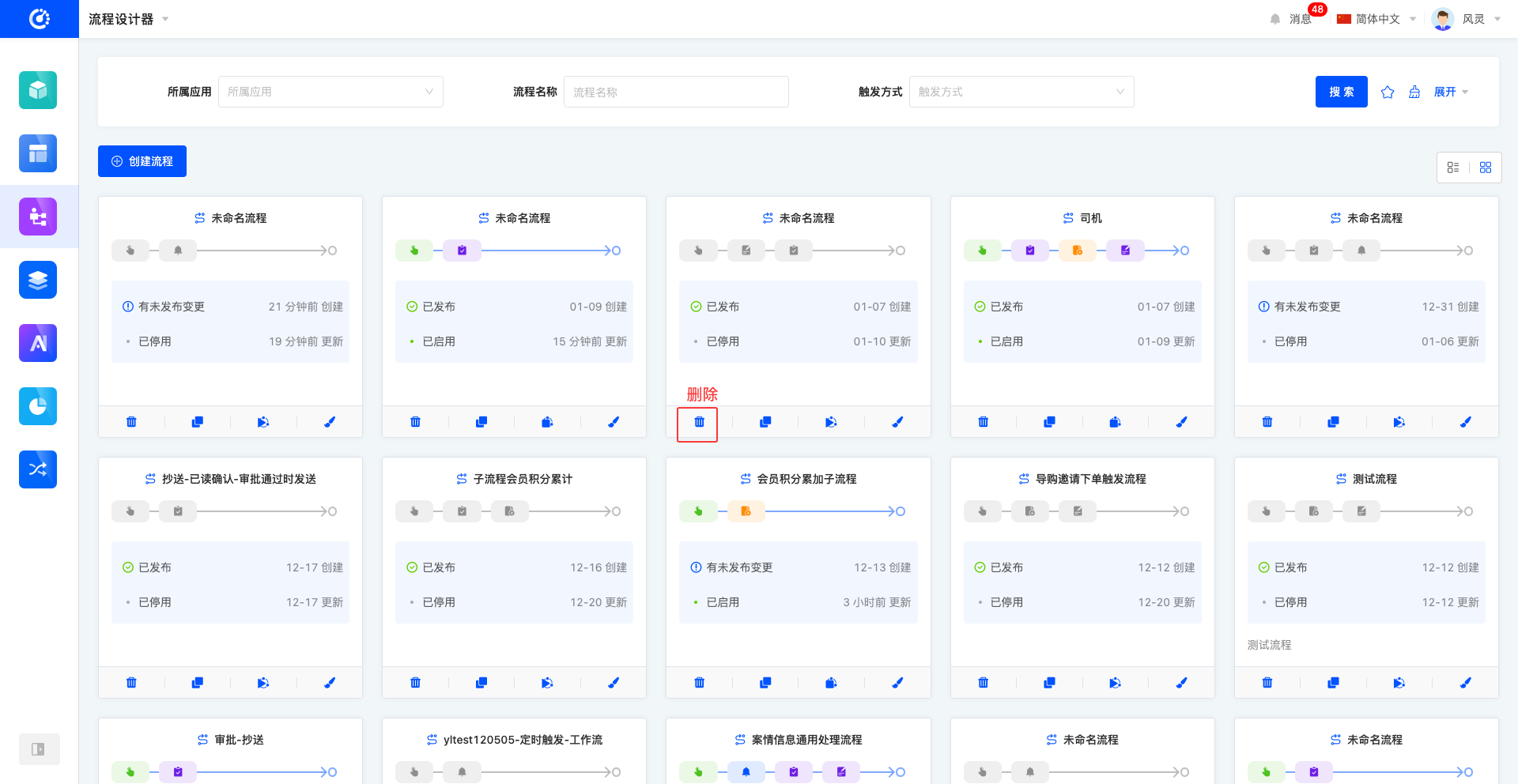Click the 创建流程 button
1518x784 pixels.
[x=142, y=161]
